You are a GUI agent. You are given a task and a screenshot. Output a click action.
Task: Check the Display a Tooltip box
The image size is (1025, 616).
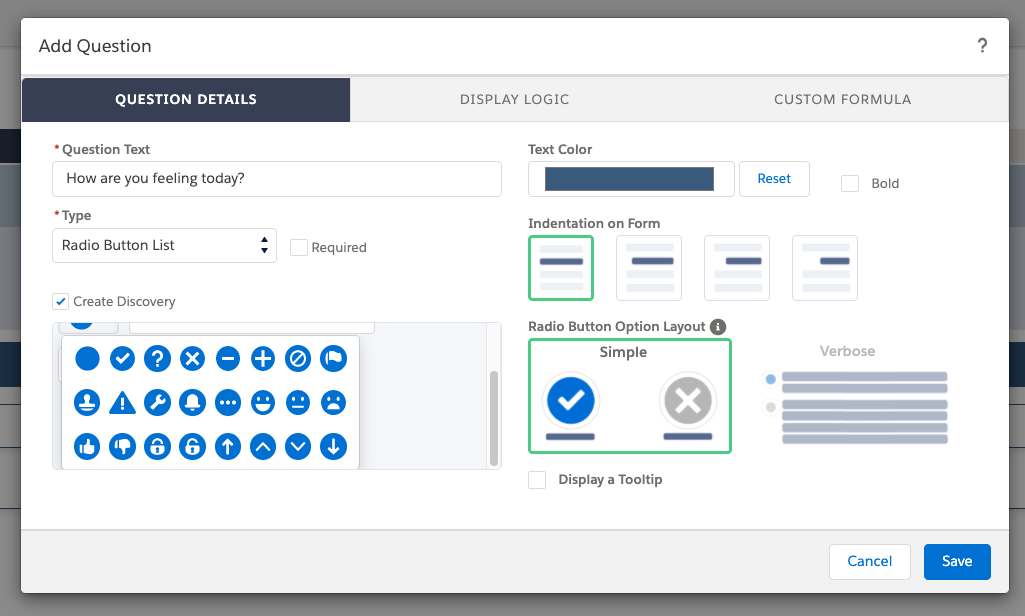(537, 479)
